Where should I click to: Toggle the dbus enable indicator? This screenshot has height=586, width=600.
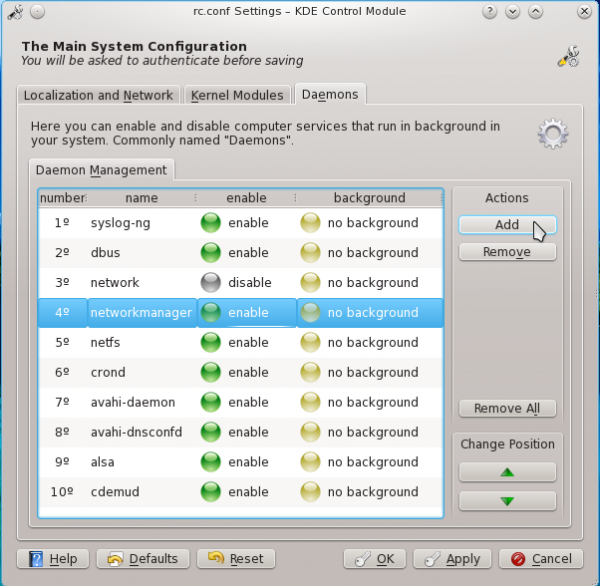tap(210, 253)
